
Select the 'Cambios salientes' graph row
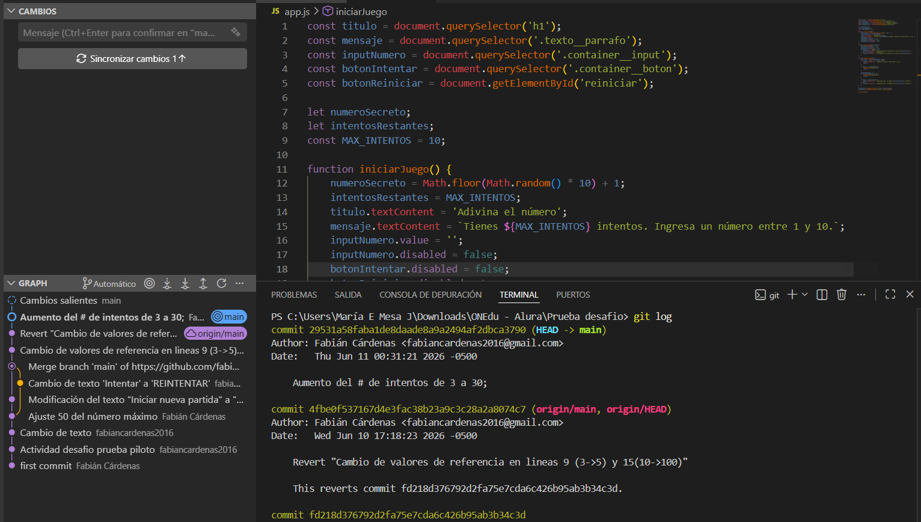click(x=130, y=301)
